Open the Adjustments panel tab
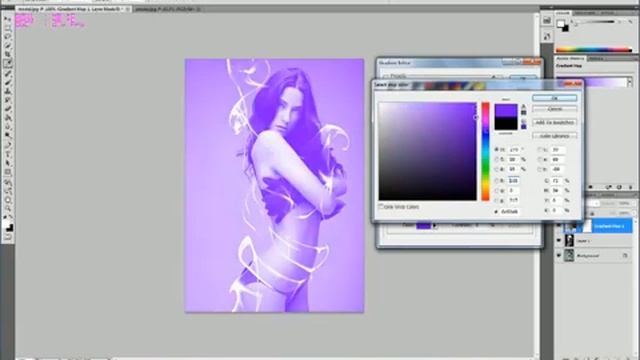Screen dimensions: 640x360 [570, 58]
